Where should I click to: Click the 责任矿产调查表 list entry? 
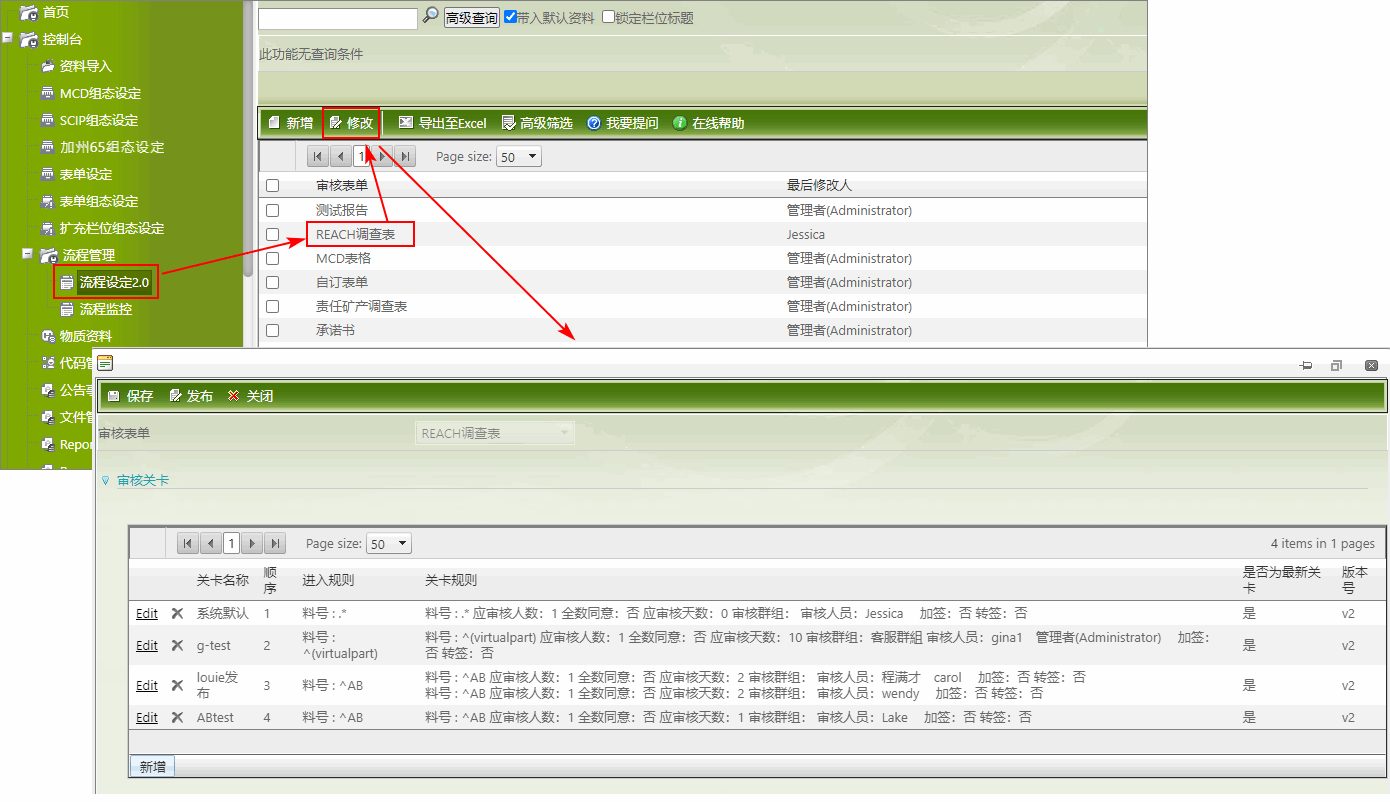point(362,307)
